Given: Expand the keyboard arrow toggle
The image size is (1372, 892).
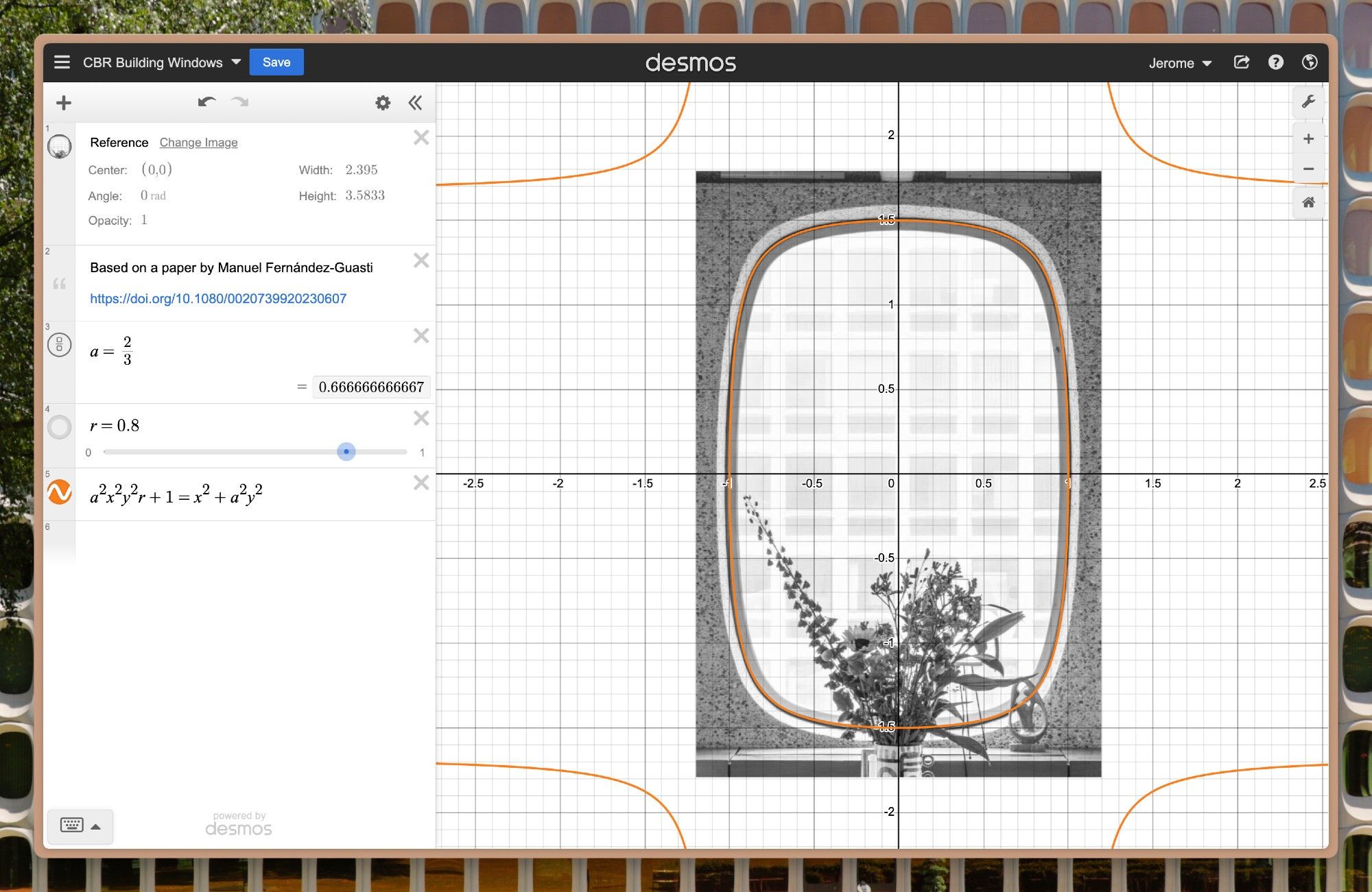Looking at the screenshot, I should 96,827.
